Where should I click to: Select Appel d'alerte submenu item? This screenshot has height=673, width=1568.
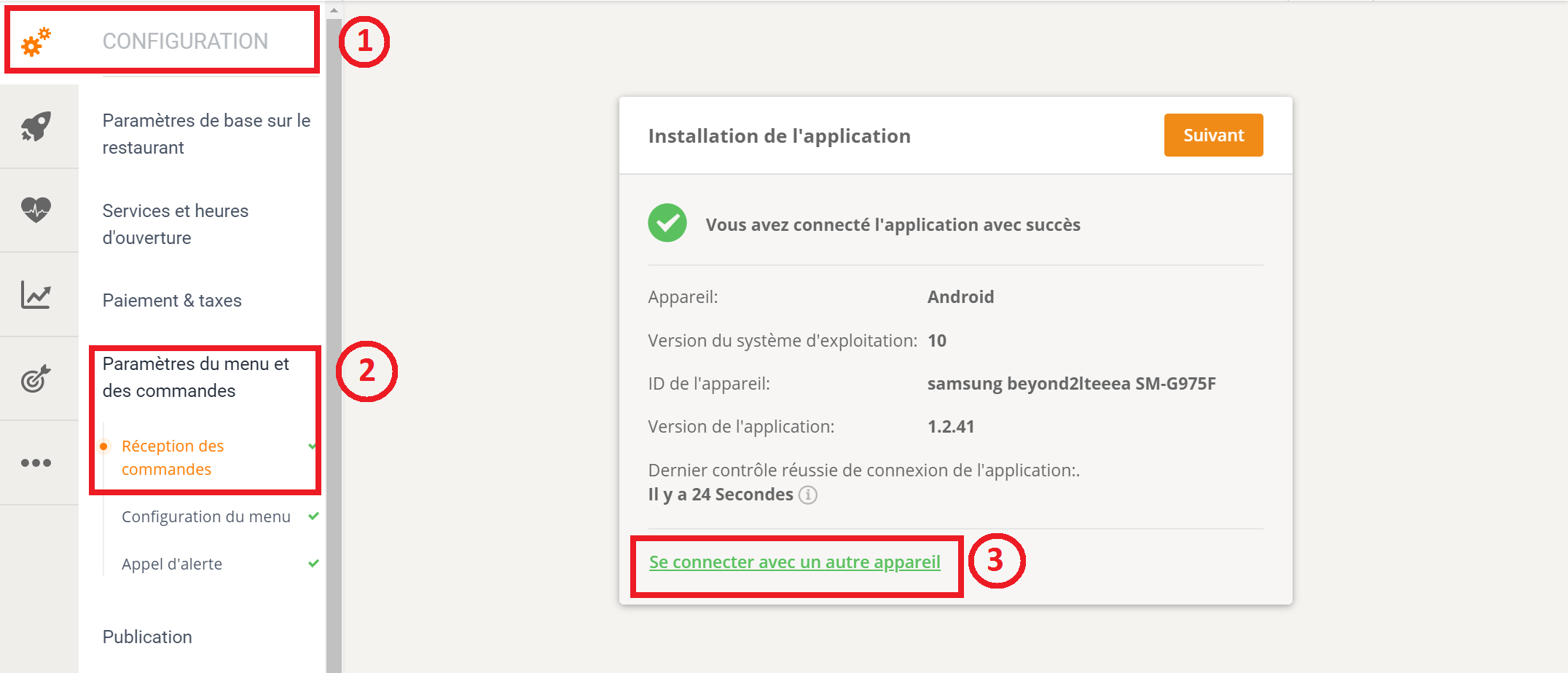(x=172, y=564)
